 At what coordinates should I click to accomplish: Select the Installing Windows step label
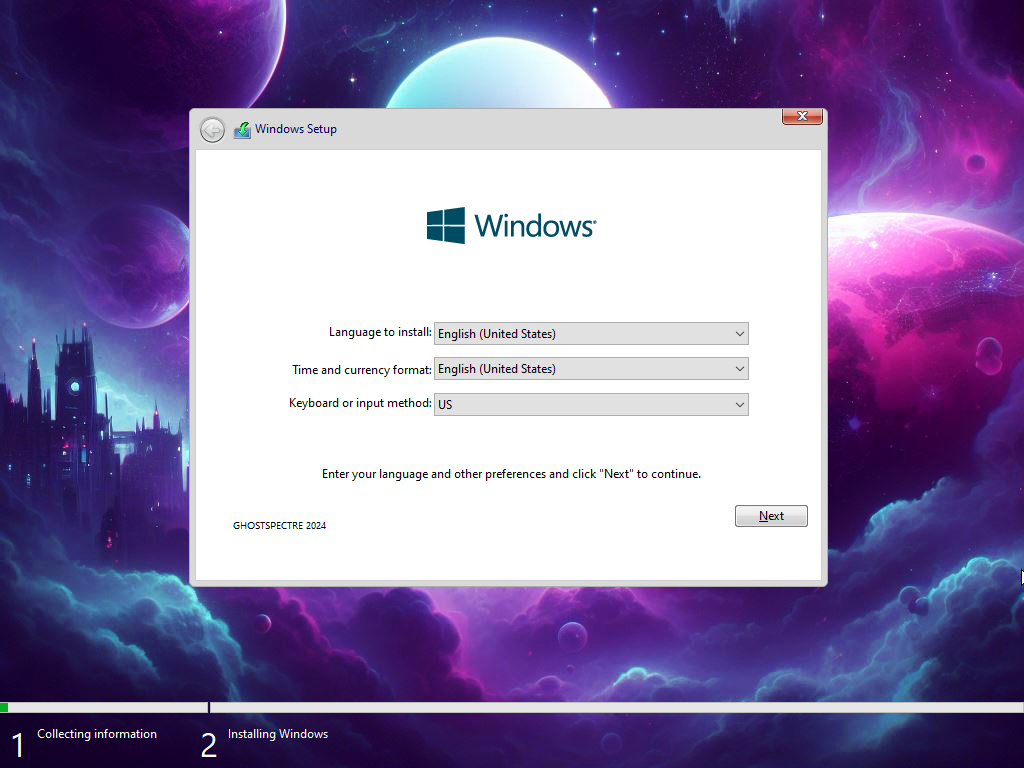[278, 734]
